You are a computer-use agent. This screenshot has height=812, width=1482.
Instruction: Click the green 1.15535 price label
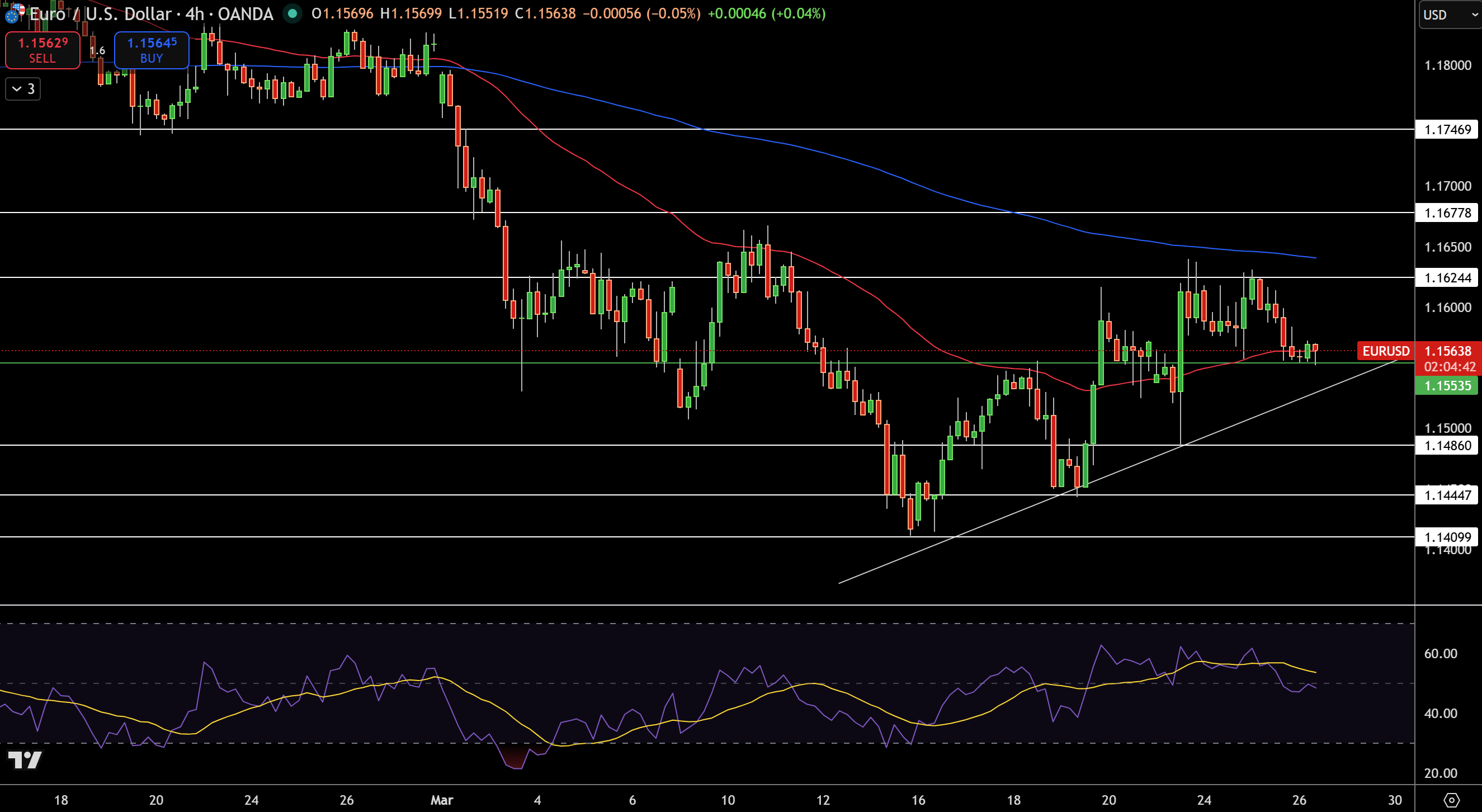click(x=1446, y=385)
